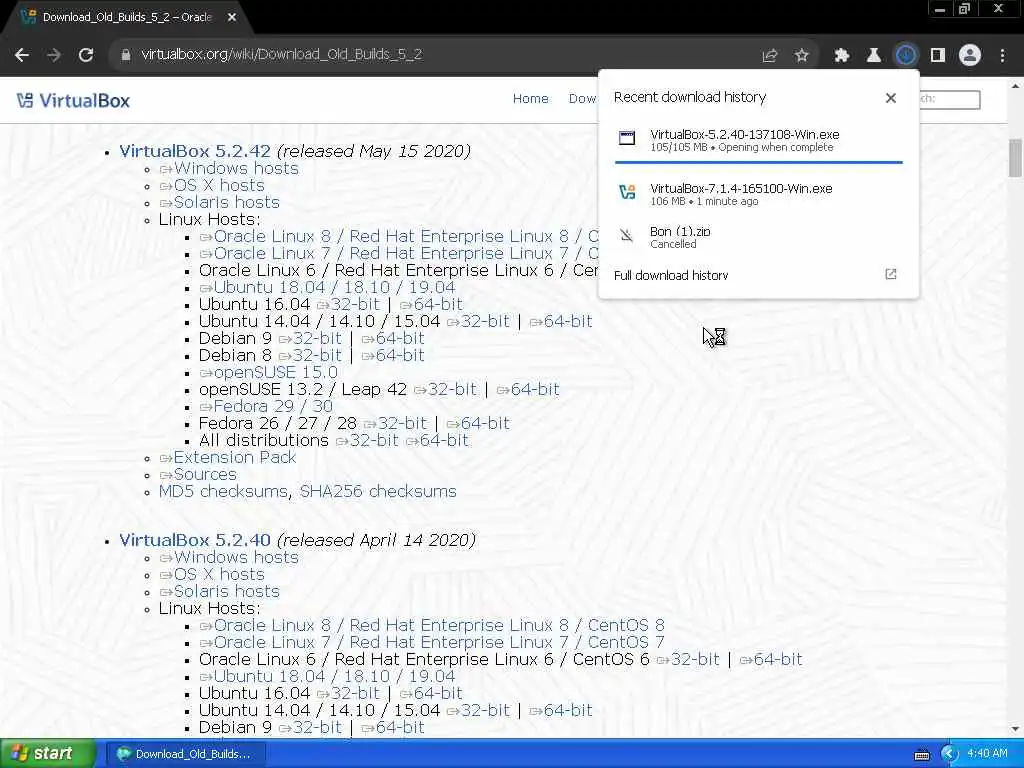Download Oracle Linux 6 CentOS 6 64-bit under 5.2.40

(771, 660)
